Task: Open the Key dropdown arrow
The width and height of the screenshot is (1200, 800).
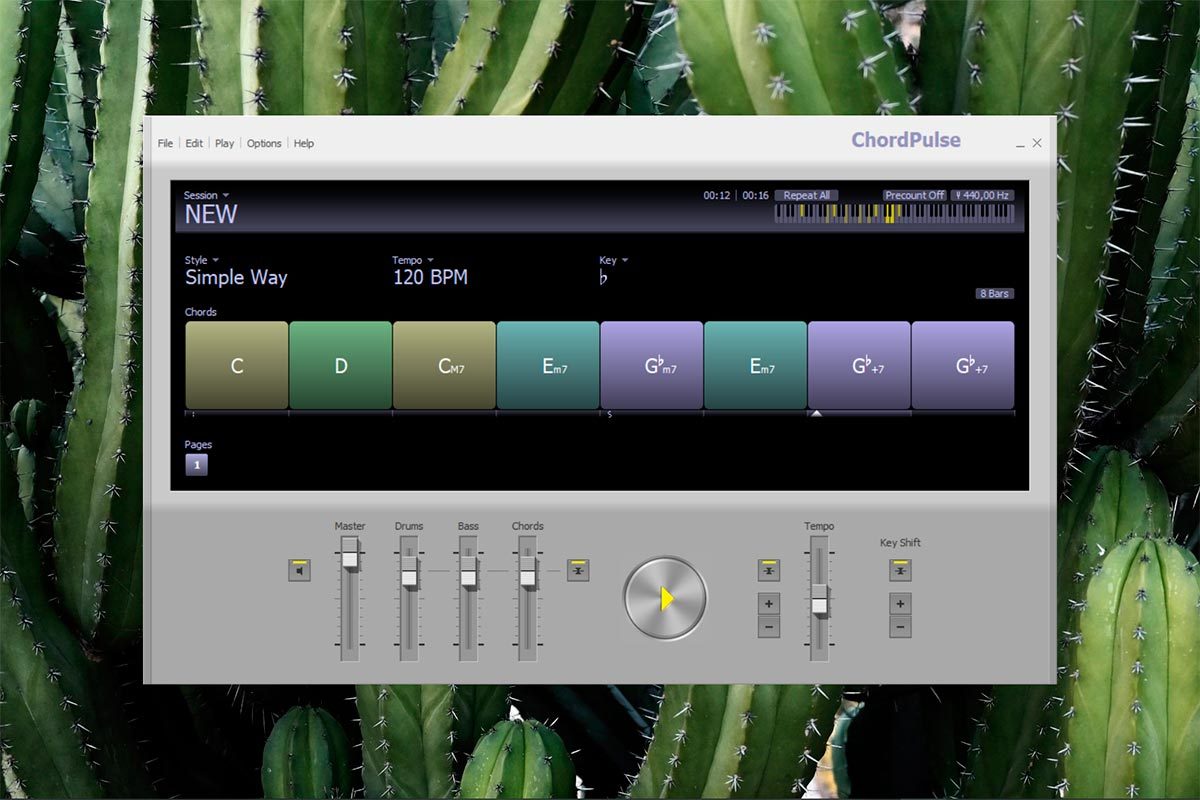Action: tap(625, 261)
